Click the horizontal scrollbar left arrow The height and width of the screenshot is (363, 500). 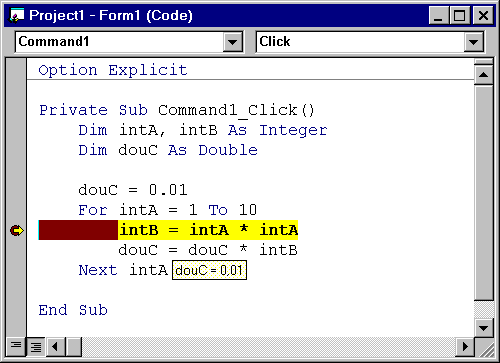click(56, 347)
